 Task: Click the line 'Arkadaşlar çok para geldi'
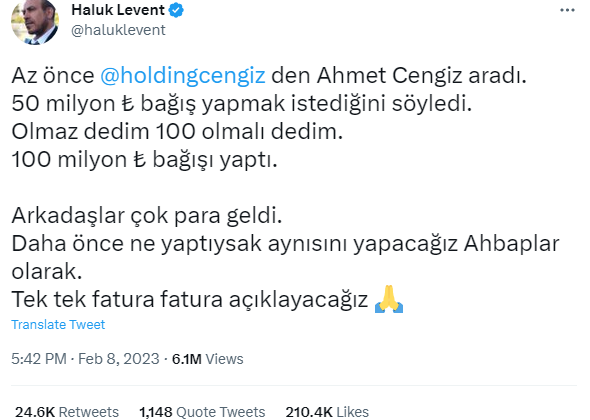[147, 216]
